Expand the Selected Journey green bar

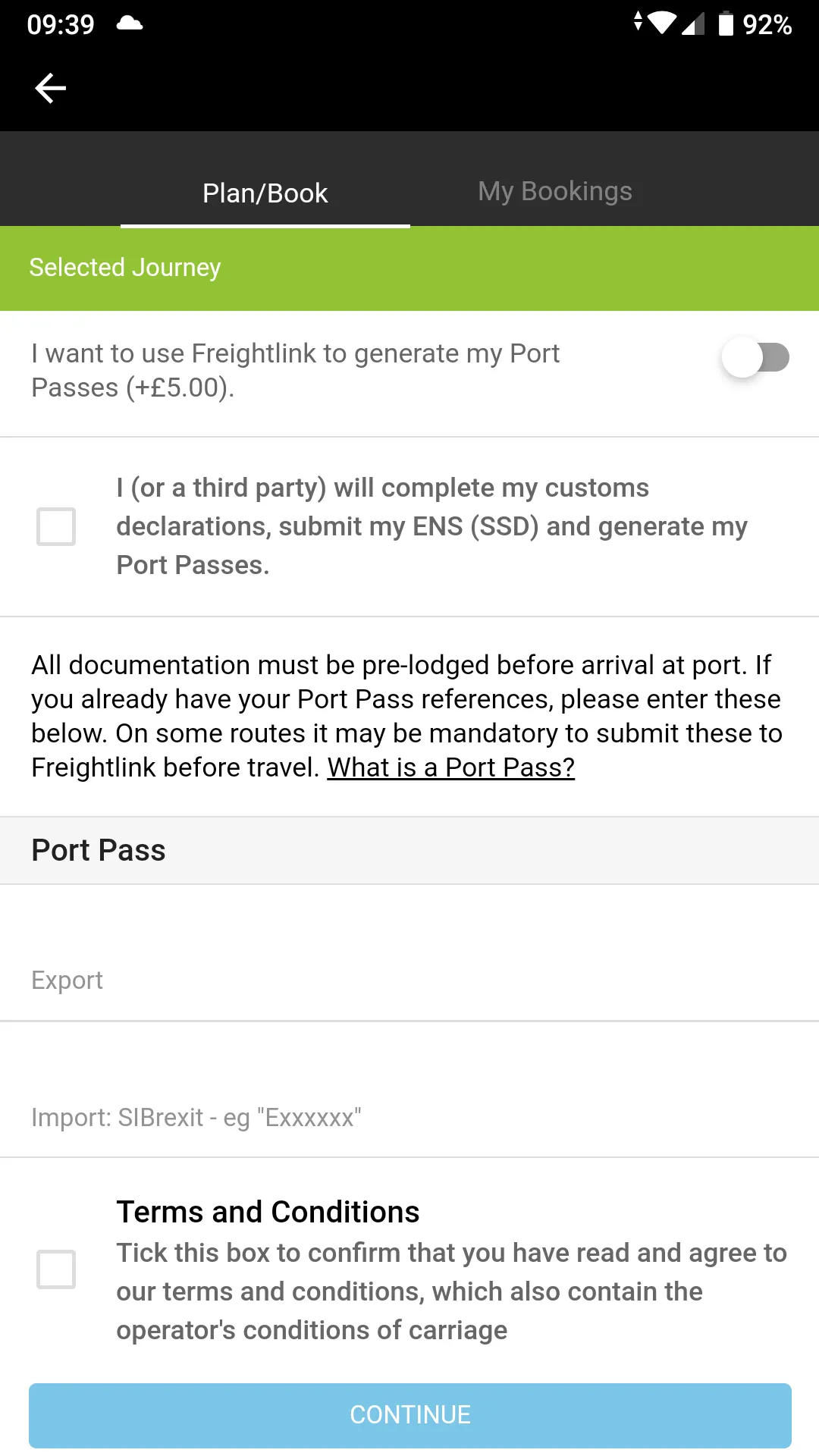click(x=409, y=268)
